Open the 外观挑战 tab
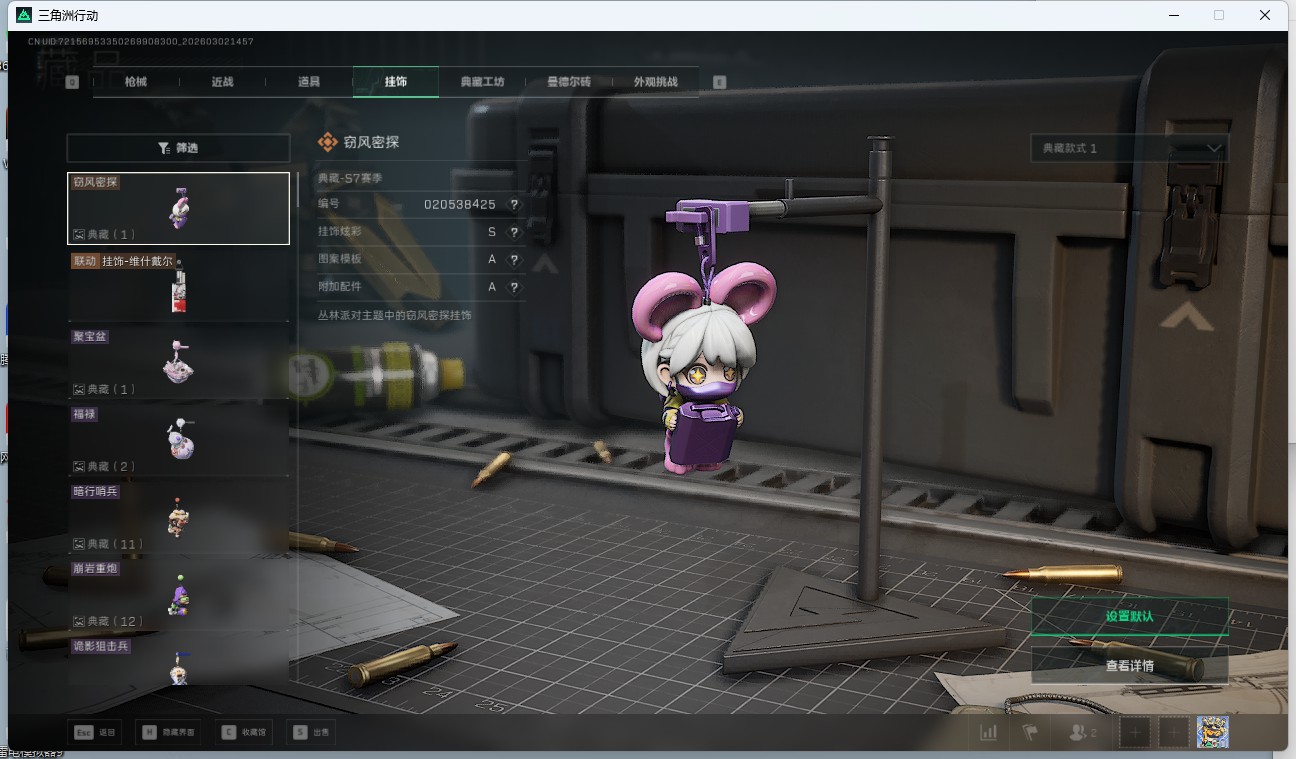This screenshot has height=759, width=1296. coord(655,82)
